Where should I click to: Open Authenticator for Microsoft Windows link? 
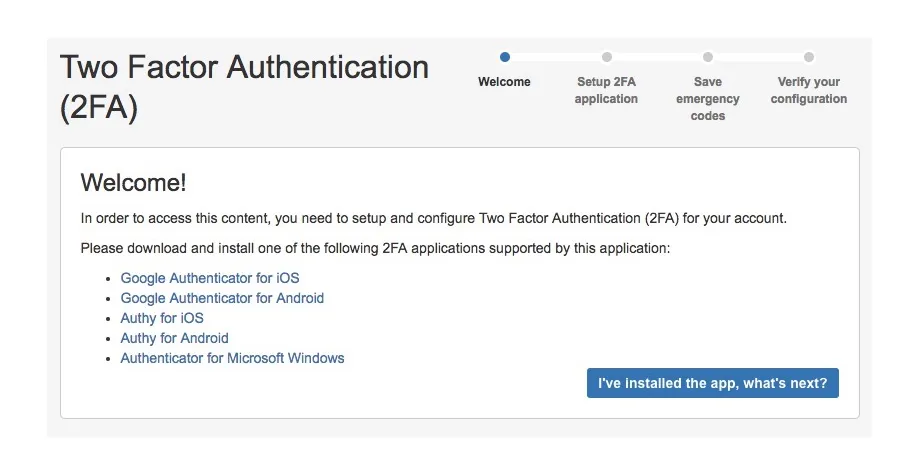[232, 358]
